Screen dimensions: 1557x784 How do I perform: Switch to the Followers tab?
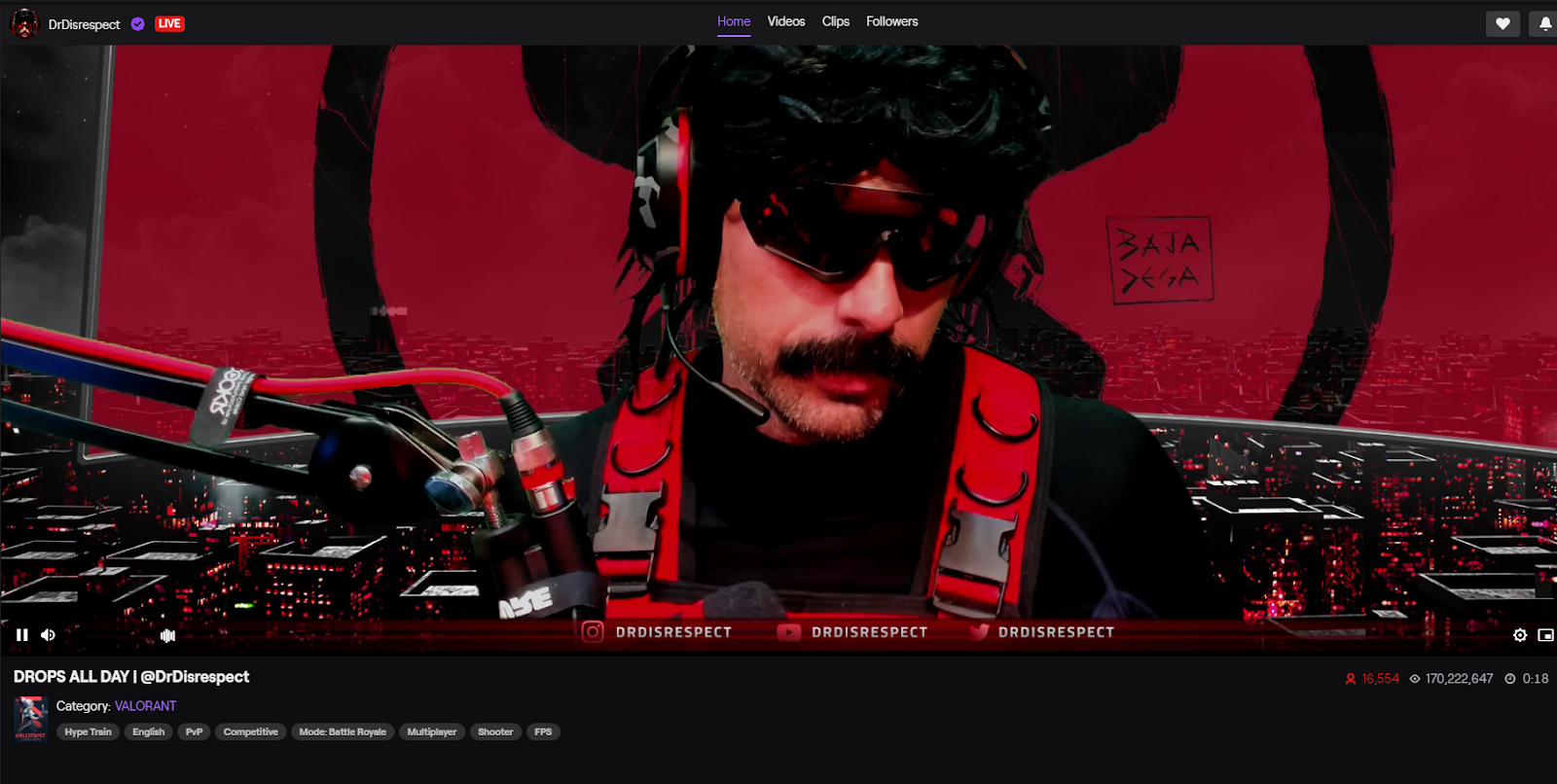pyautogui.click(x=892, y=21)
